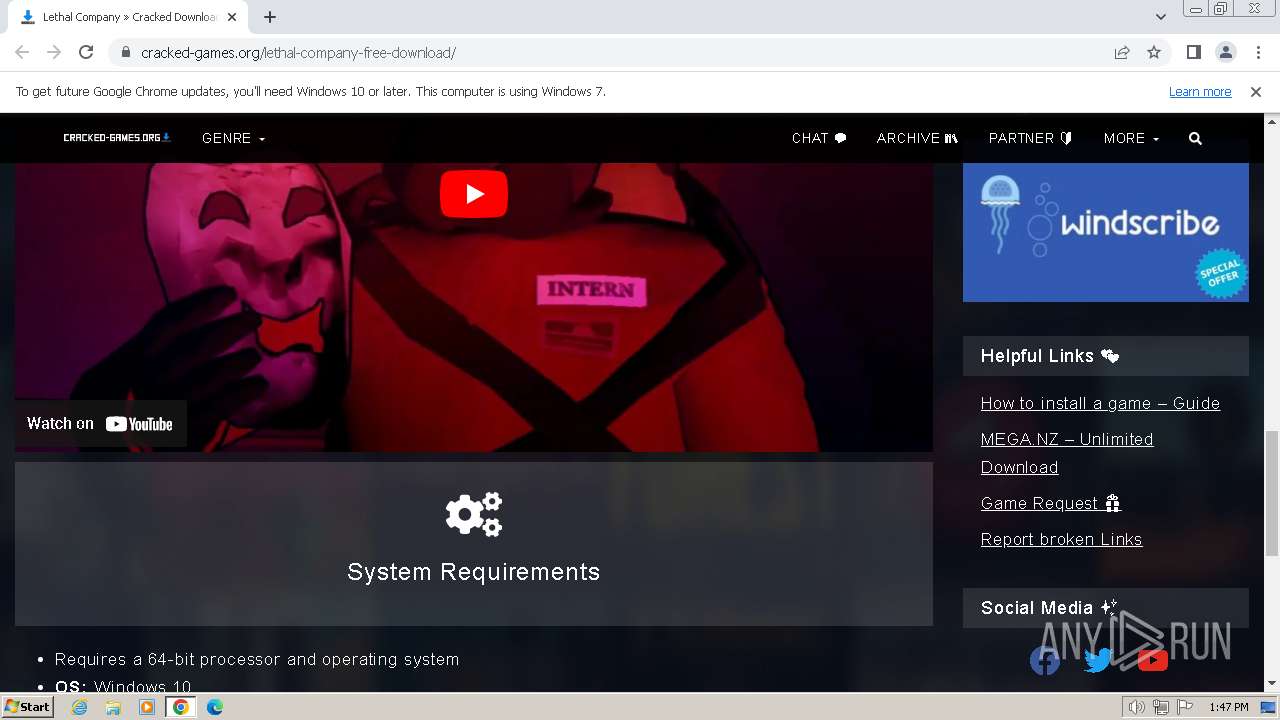Share this page icon

tap(1122, 53)
